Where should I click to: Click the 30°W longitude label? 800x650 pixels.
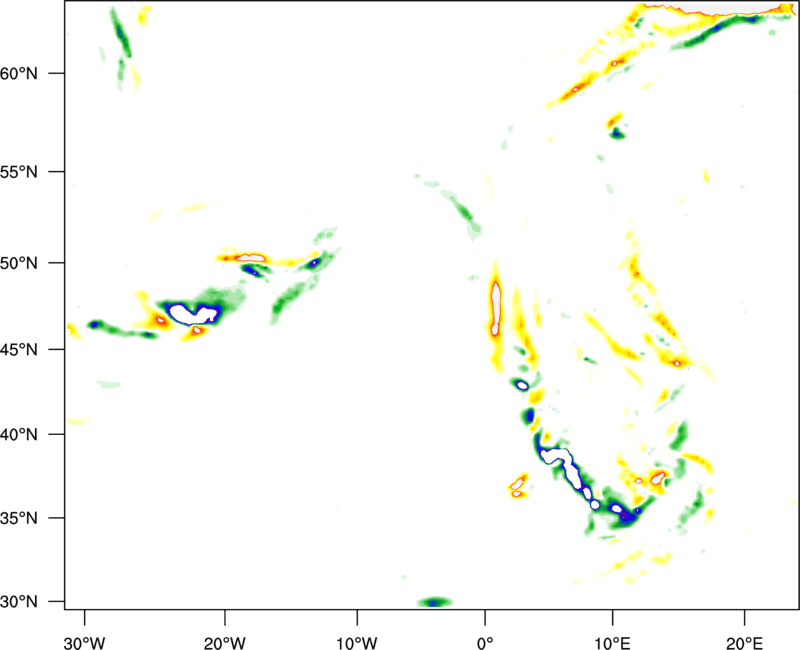(x=84, y=643)
